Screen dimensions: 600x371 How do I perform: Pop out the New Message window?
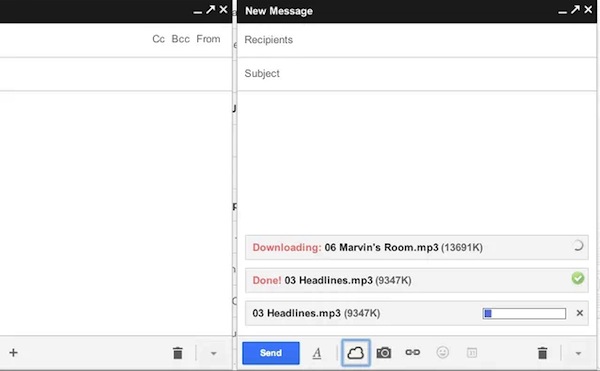point(575,10)
